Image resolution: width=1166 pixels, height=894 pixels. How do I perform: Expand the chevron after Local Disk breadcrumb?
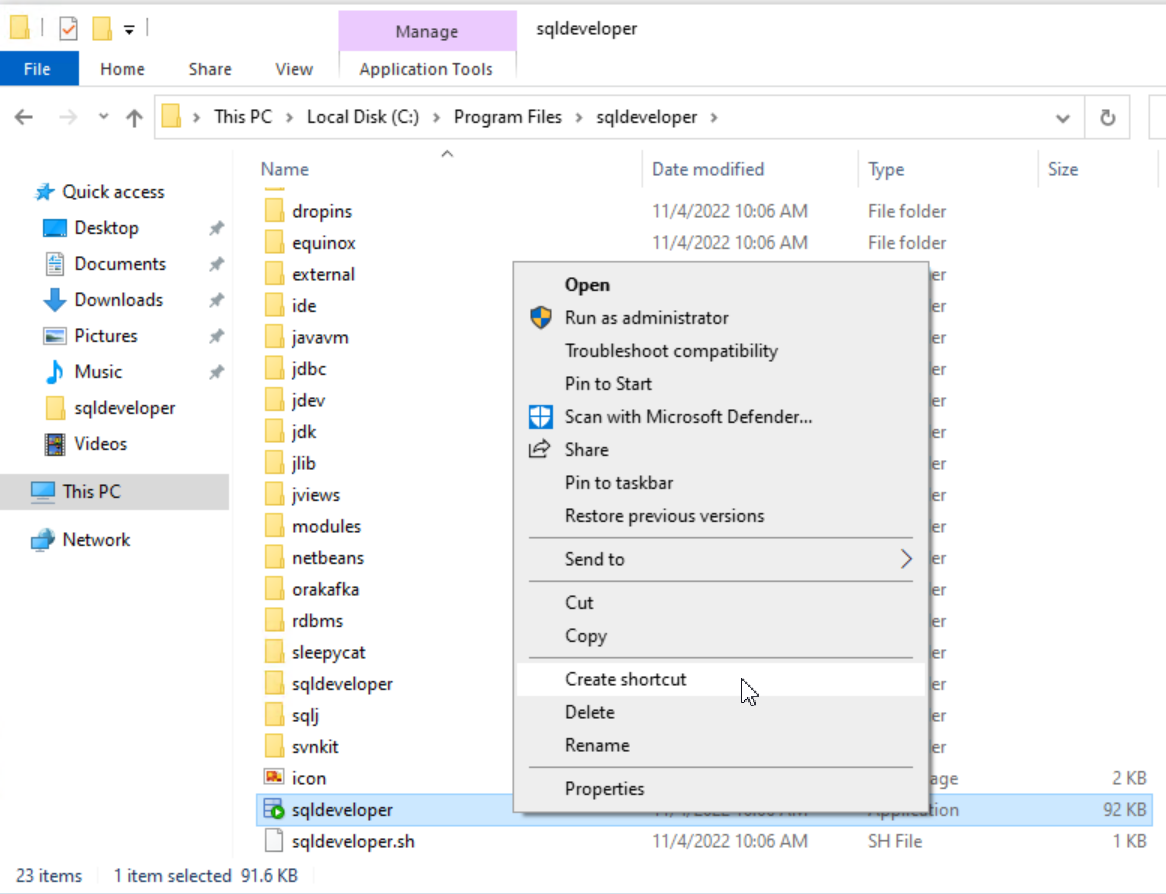click(x=437, y=118)
